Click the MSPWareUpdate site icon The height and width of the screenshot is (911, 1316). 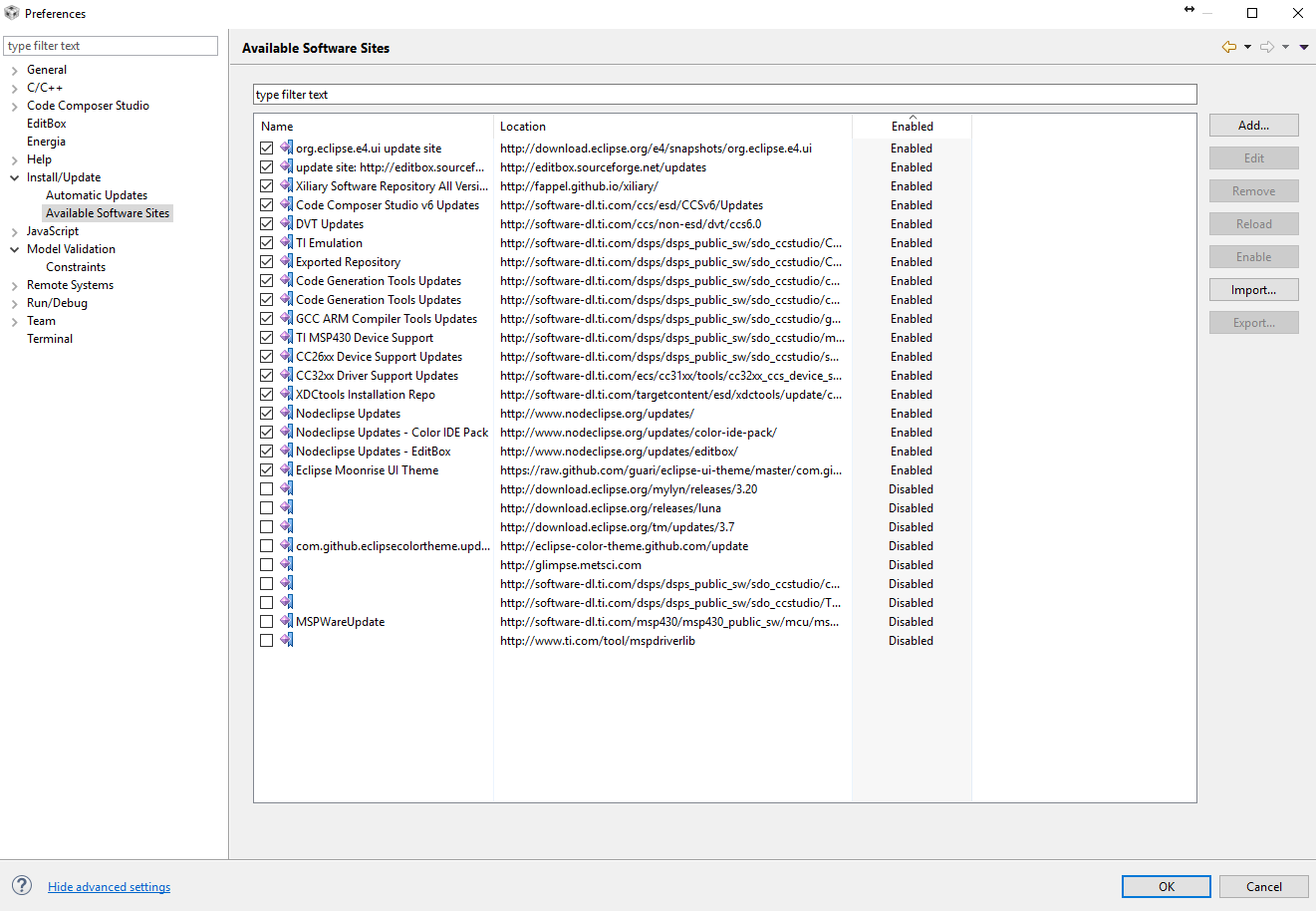point(286,621)
